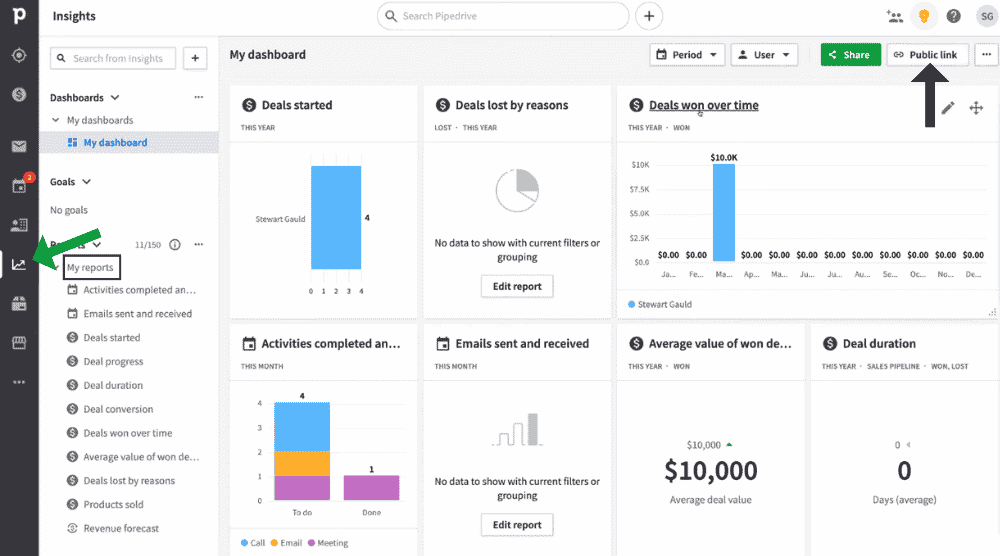Click the green Share button
This screenshot has width=1000, height=556.
(850, 55)
